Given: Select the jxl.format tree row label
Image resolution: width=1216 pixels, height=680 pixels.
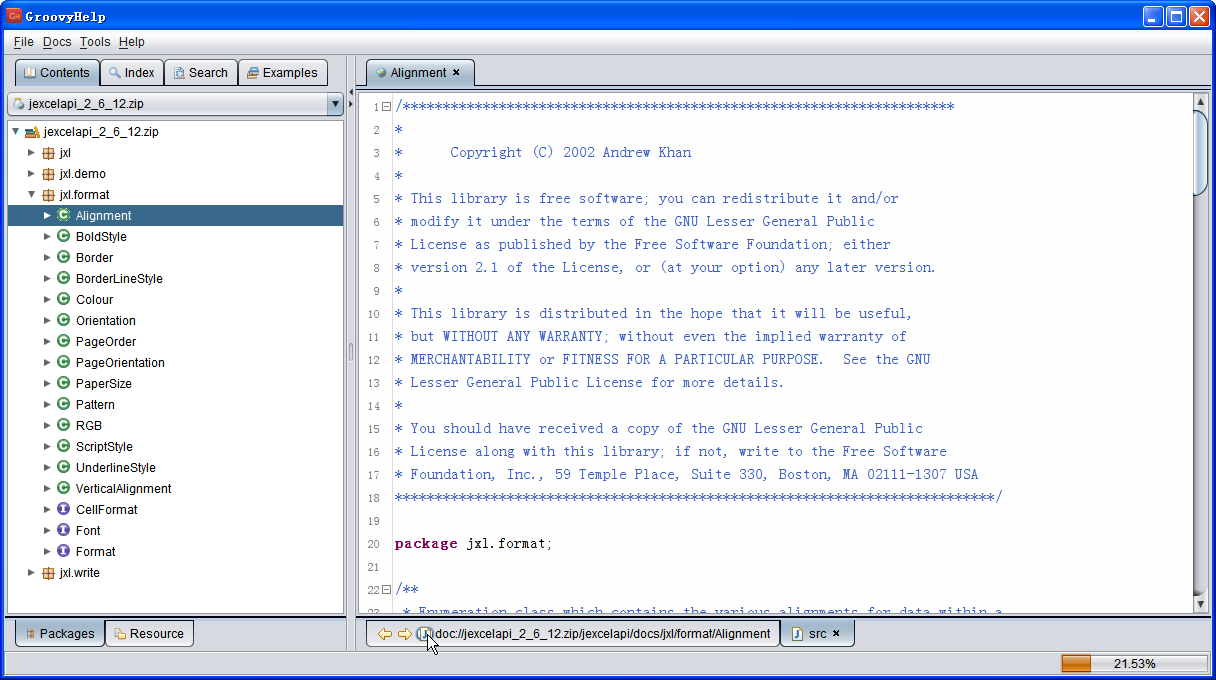Looking at the screenshot, I should point(84,195).
